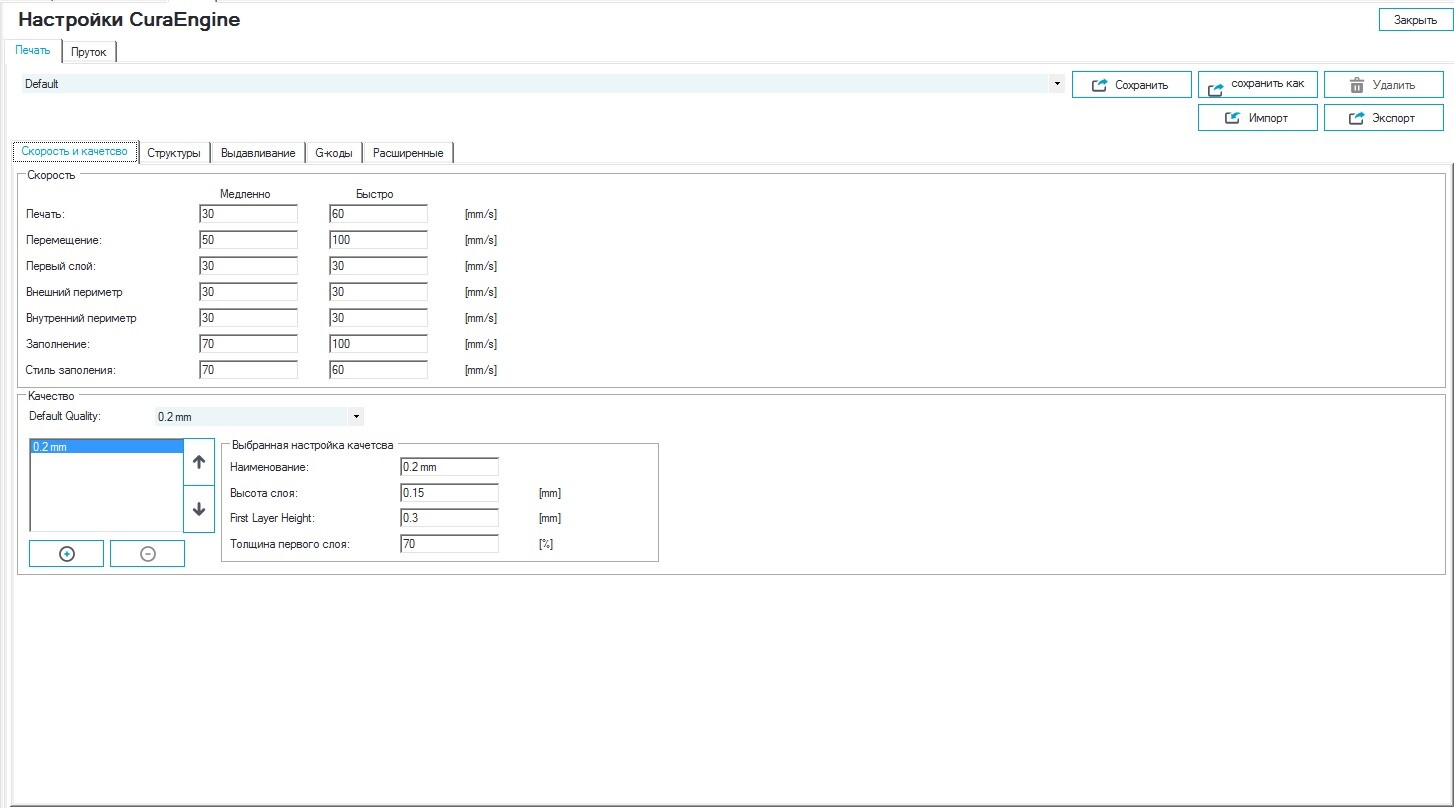Open the G-коды tab
Screen dimensions: 1454x808
(x=334, y=153)
